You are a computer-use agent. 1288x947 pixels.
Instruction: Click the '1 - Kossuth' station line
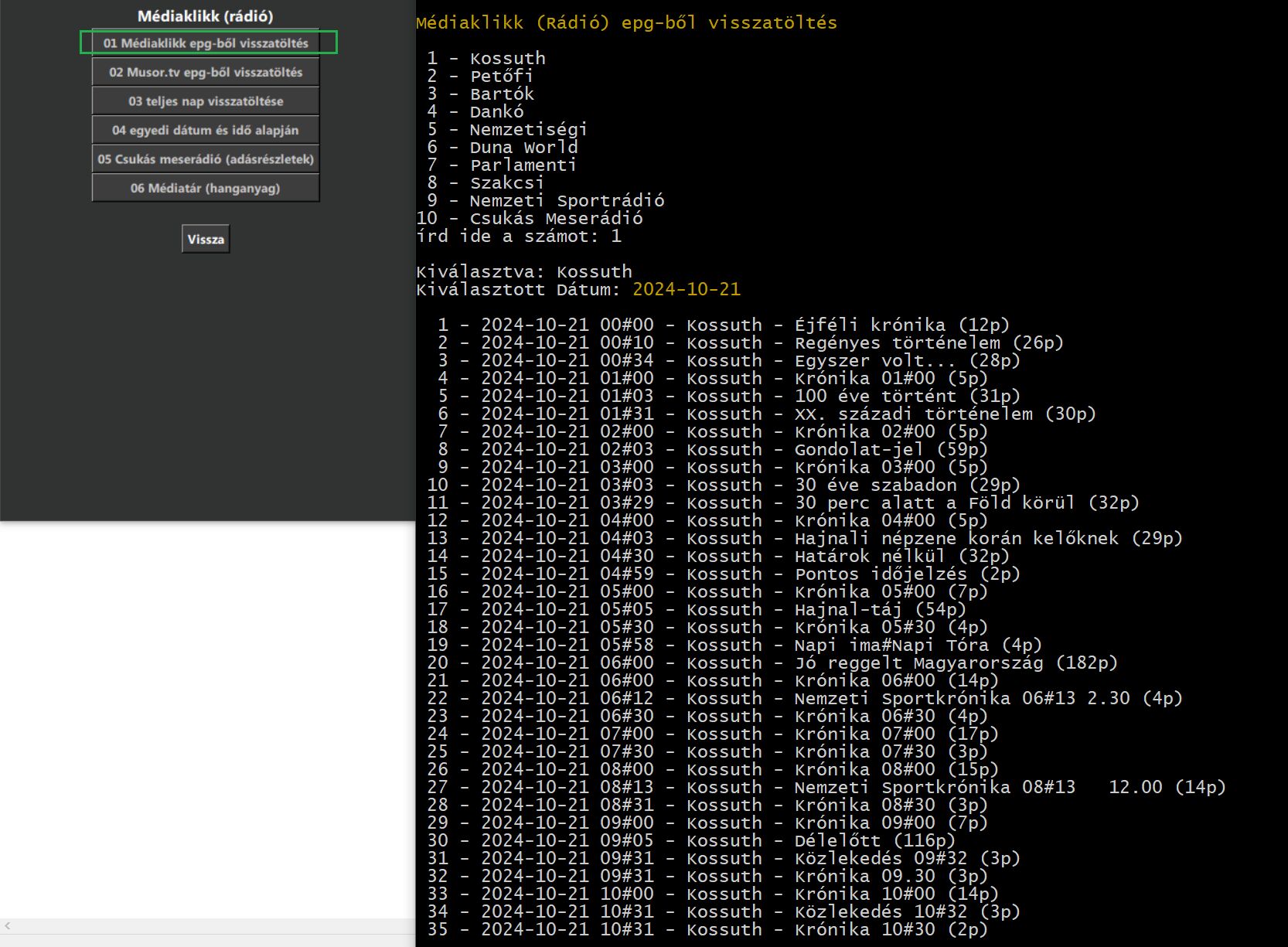point(486,59)
